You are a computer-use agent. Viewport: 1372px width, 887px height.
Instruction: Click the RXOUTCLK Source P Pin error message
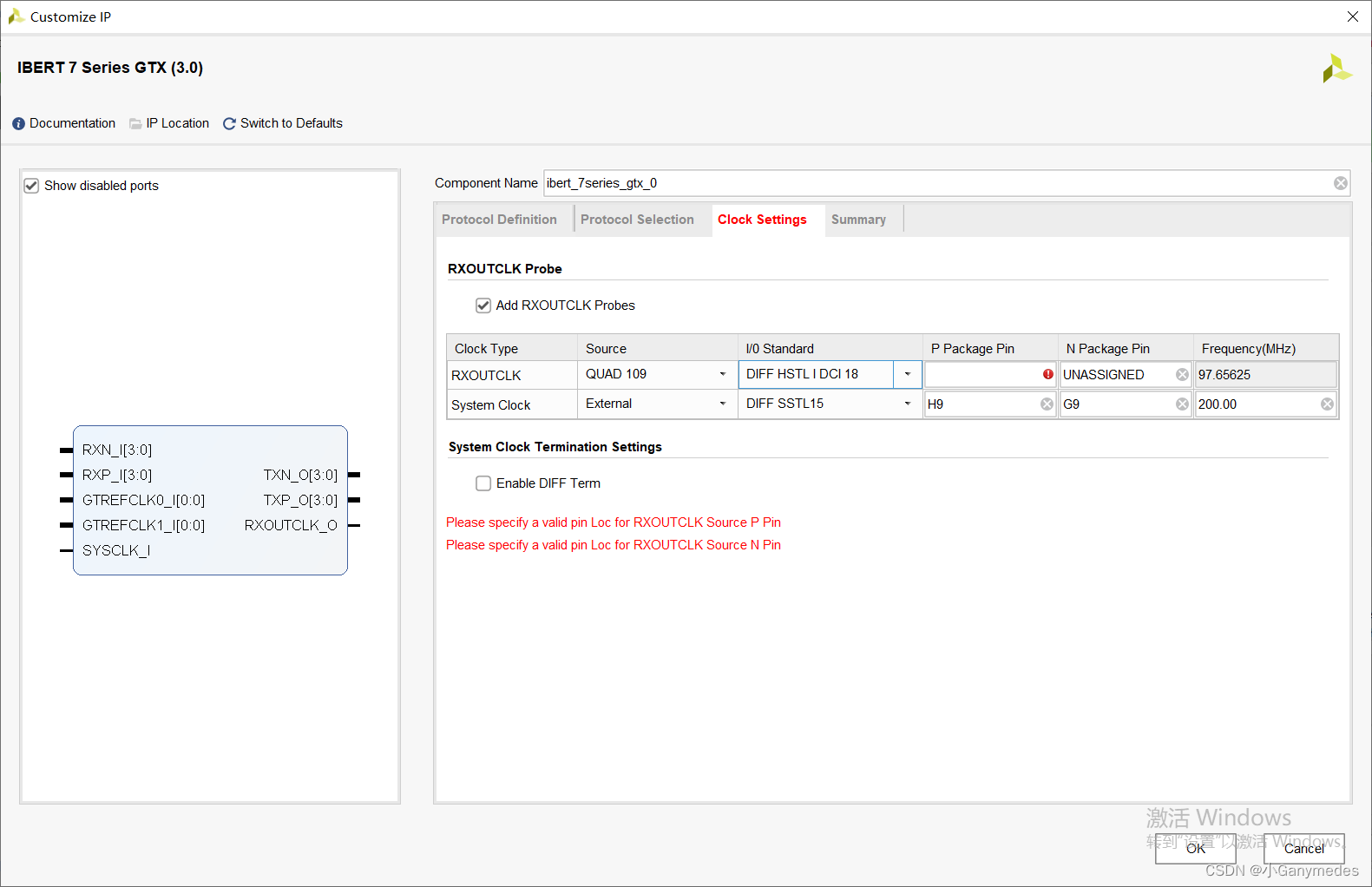tap(614, 522)
